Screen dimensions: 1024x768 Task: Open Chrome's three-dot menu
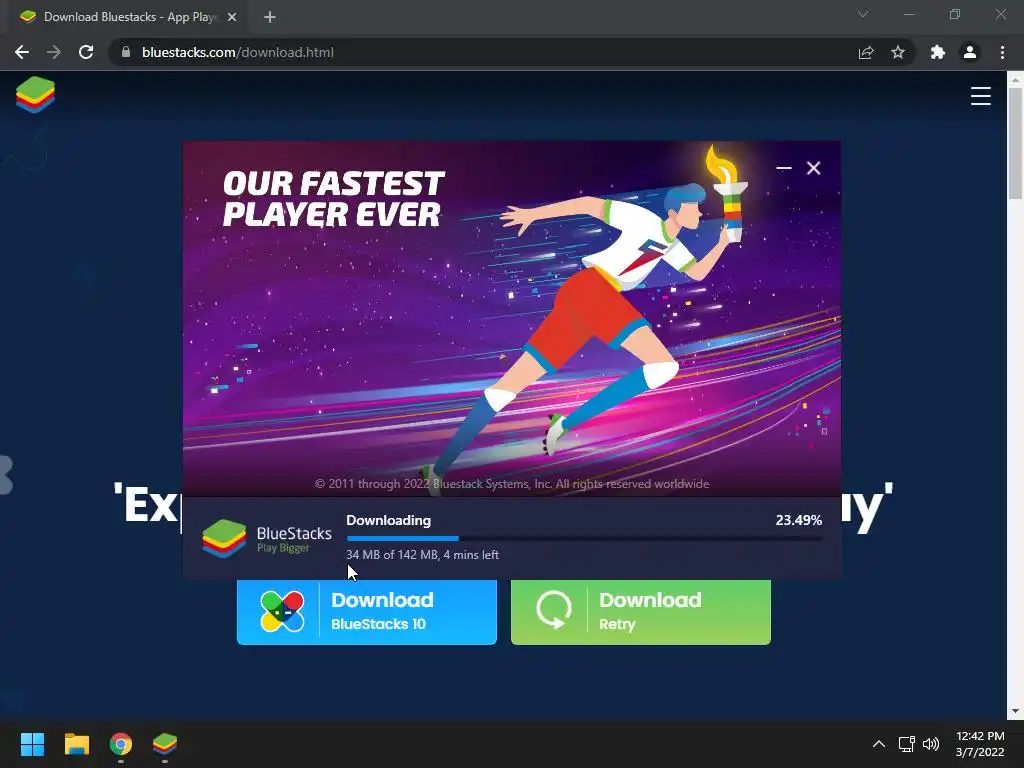pos(1002,52)
